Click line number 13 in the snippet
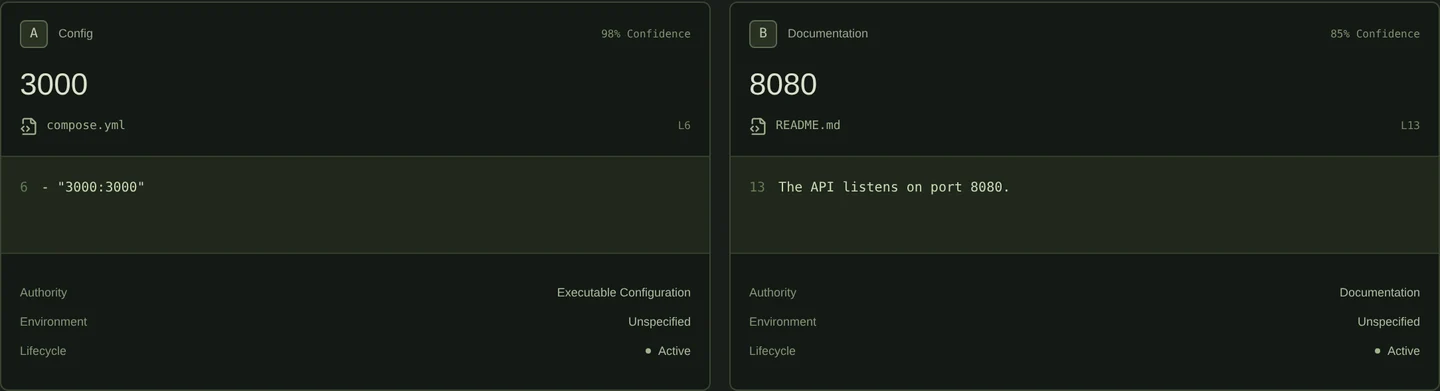Viewport: 1440px width, 391px height. click(x=757, y=187)
